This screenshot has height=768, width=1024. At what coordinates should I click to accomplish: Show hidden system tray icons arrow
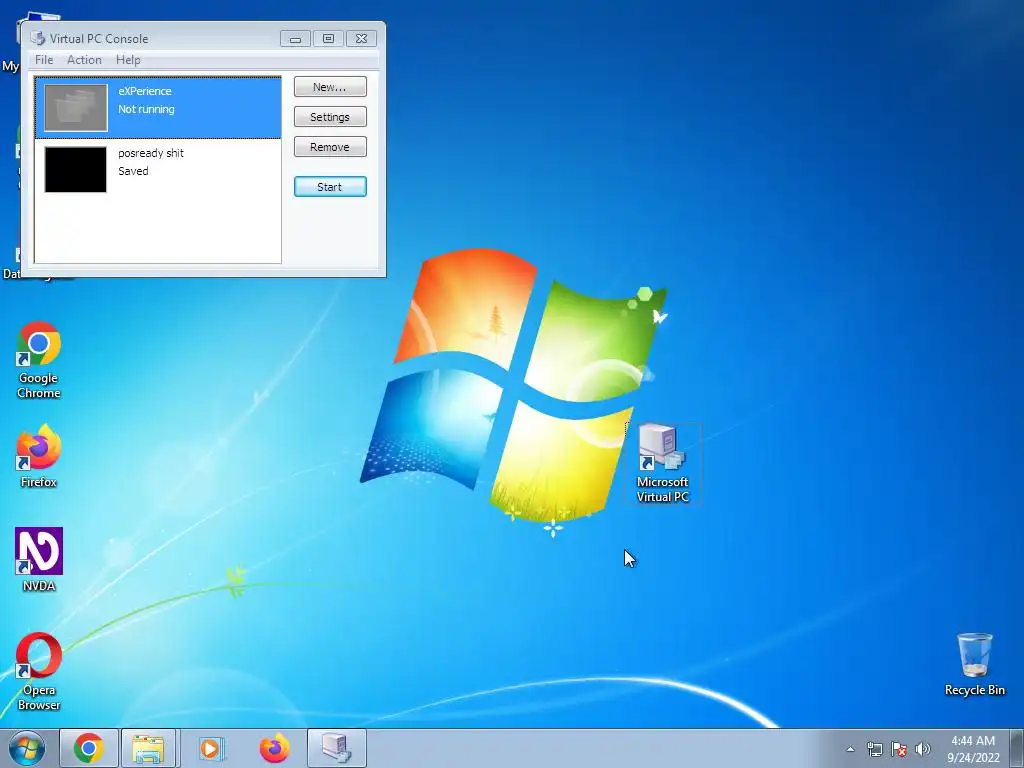pos(850,749)
